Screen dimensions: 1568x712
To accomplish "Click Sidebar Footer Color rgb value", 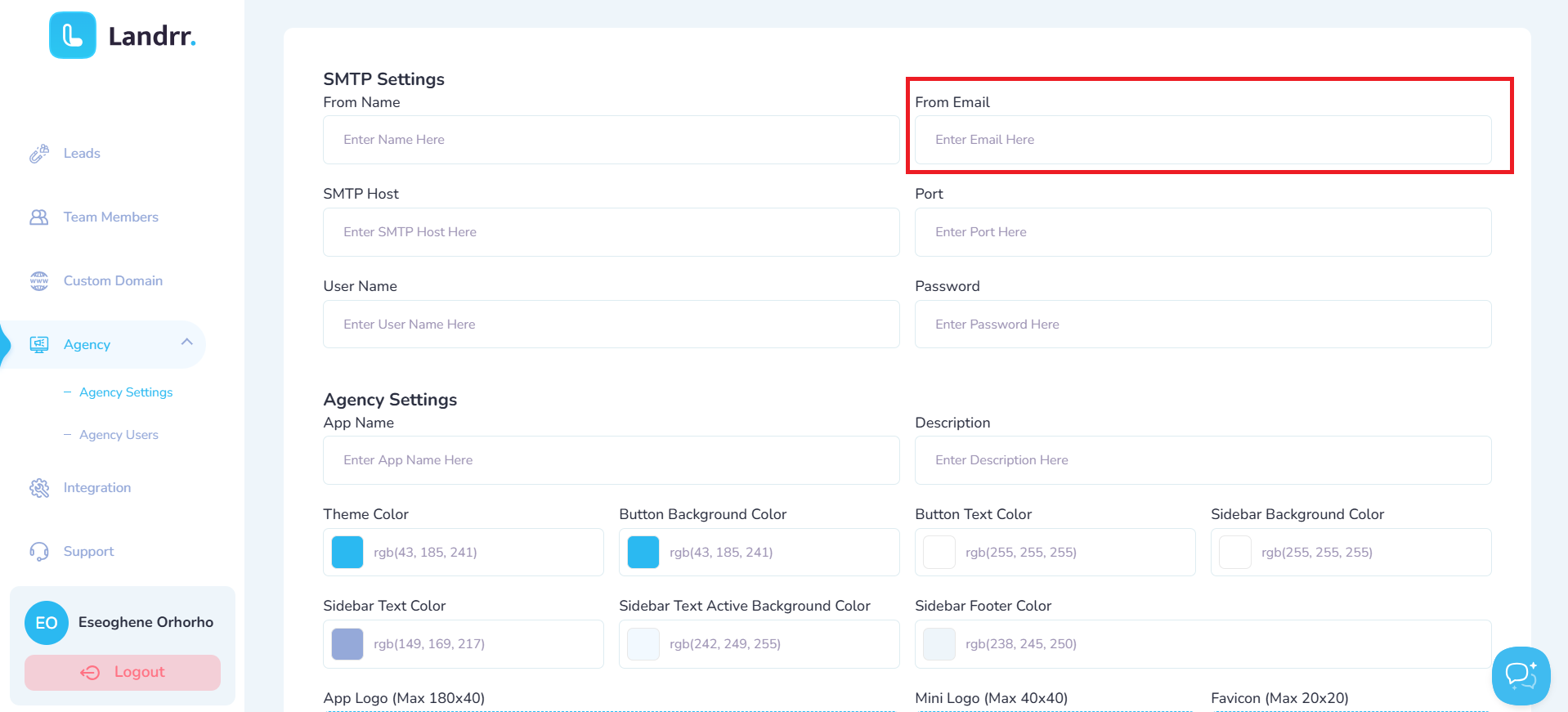I will [1021, 644].
